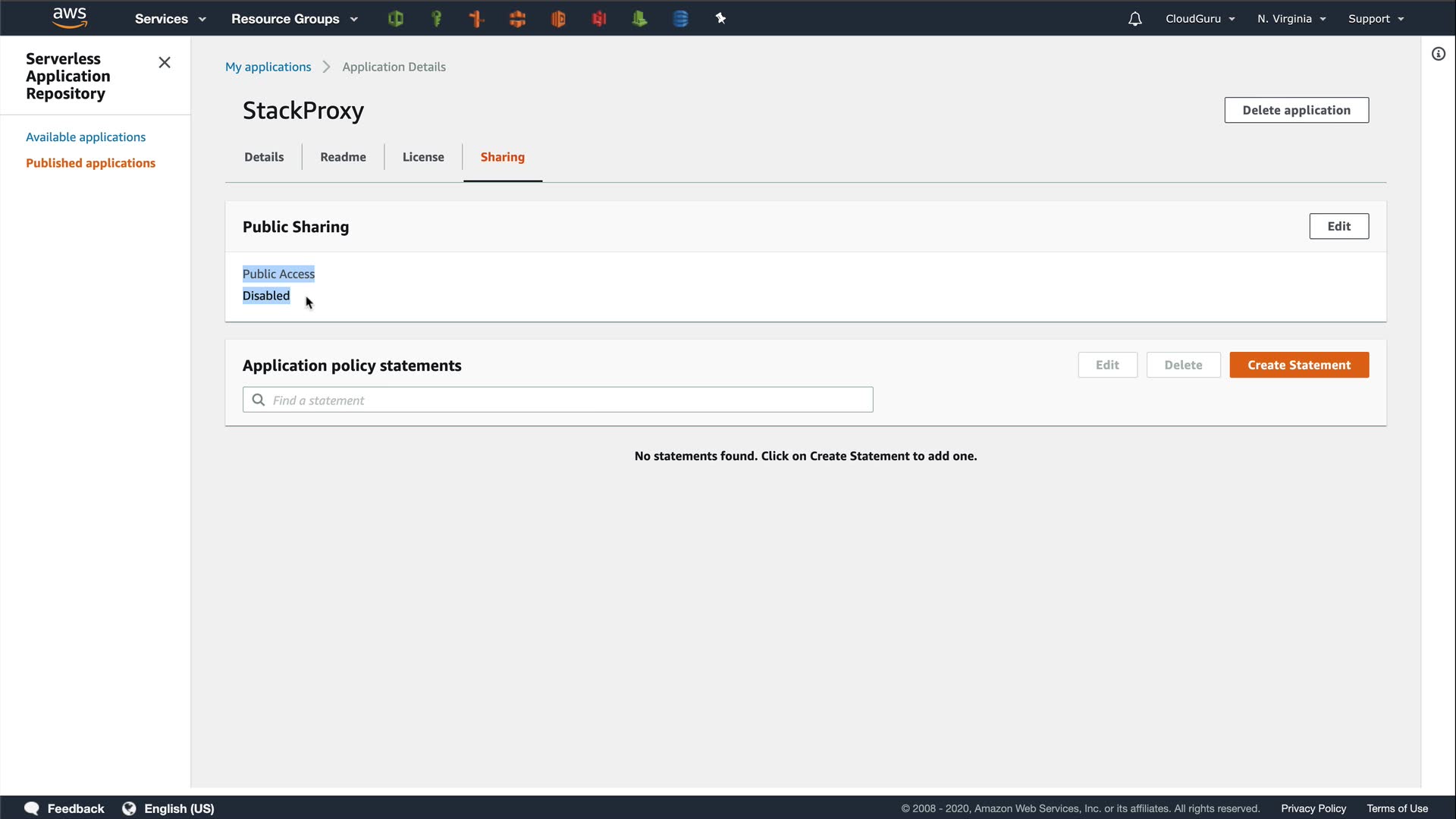The height and width of the screenshot is (819, 1456).
Task: Click the white pushpin icon in the top bar
Action: (720, 19)
